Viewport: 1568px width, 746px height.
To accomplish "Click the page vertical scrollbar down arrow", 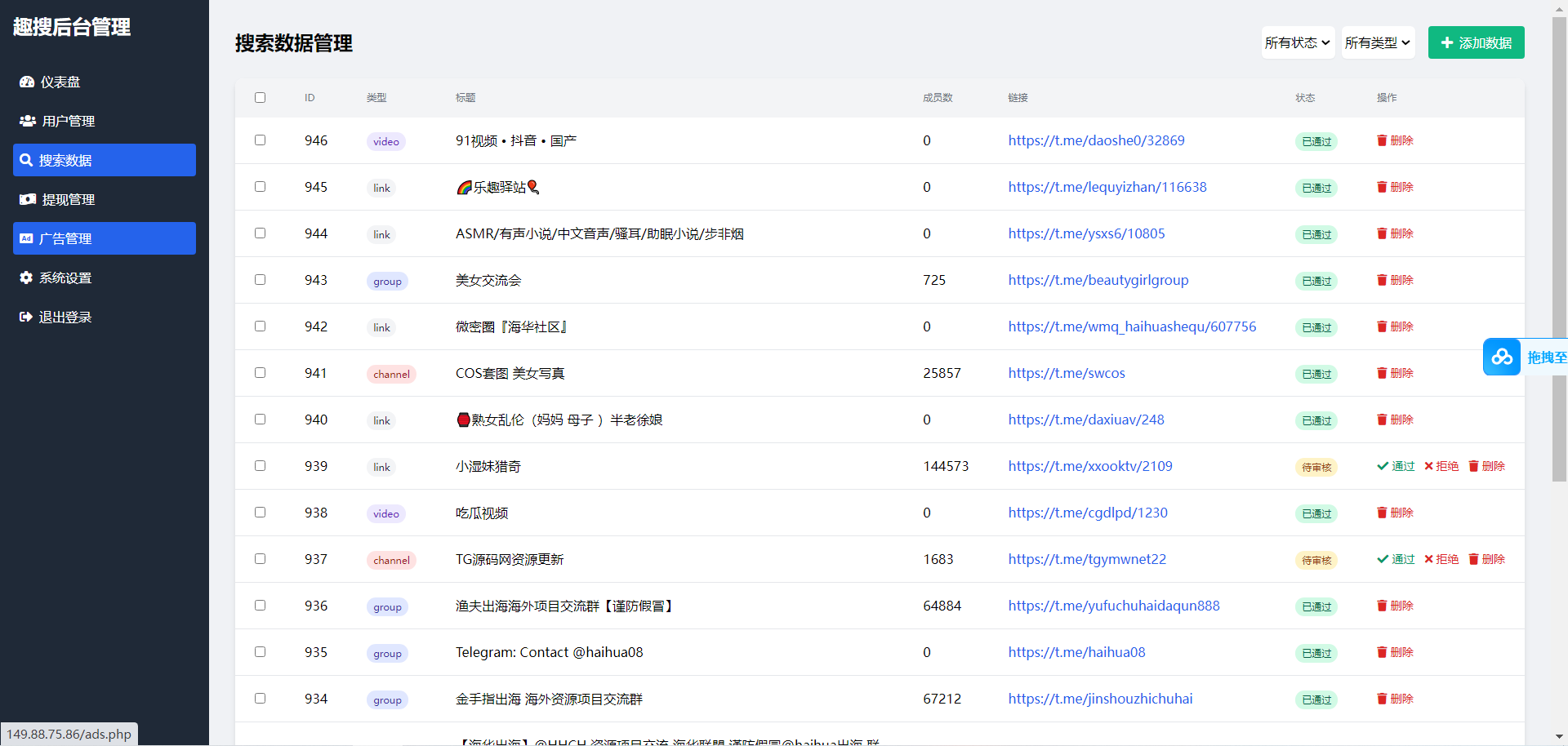I will pyautogui.click(x=1560, y=736).
